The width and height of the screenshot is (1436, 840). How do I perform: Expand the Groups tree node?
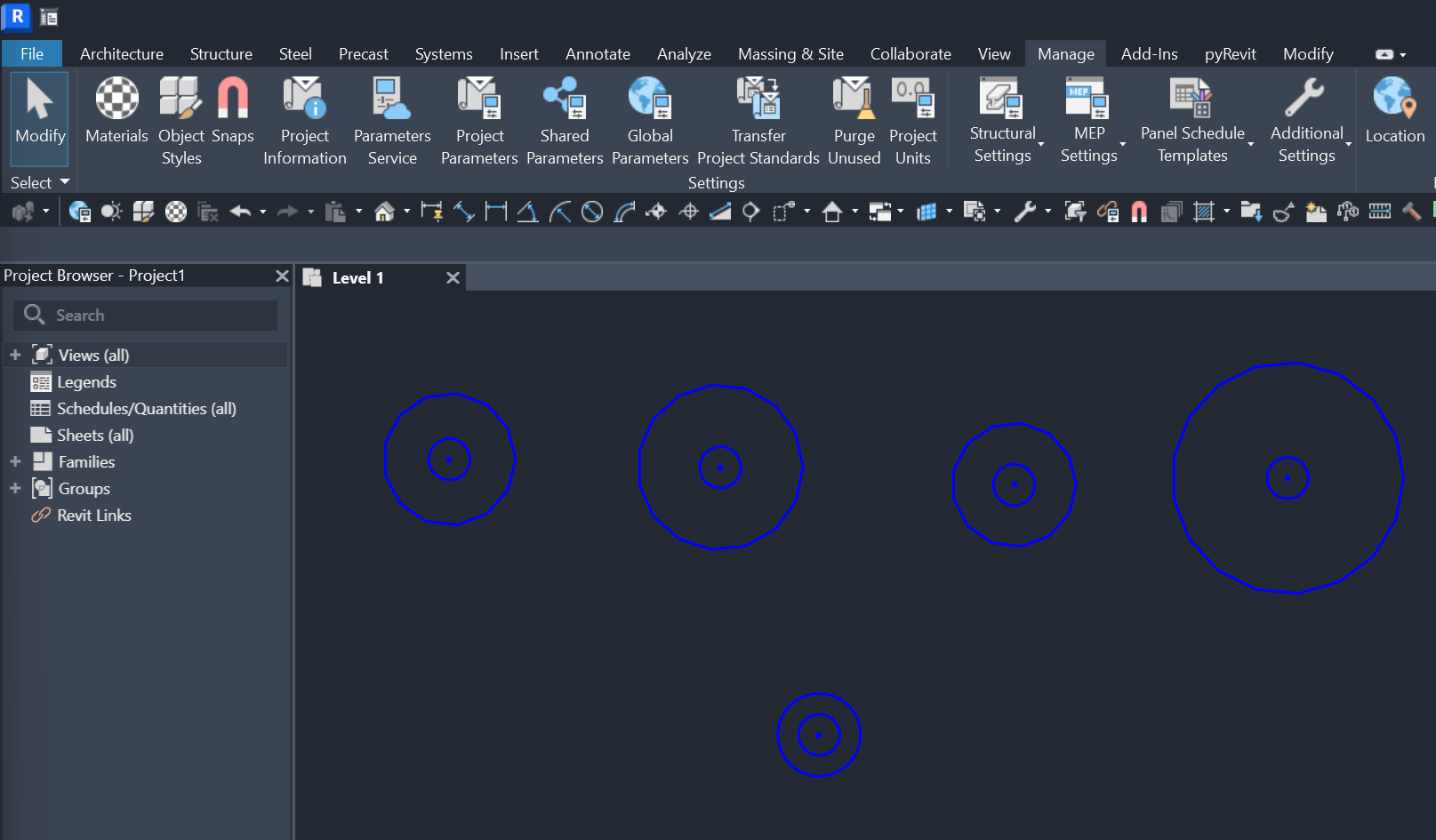pos(15,488)
